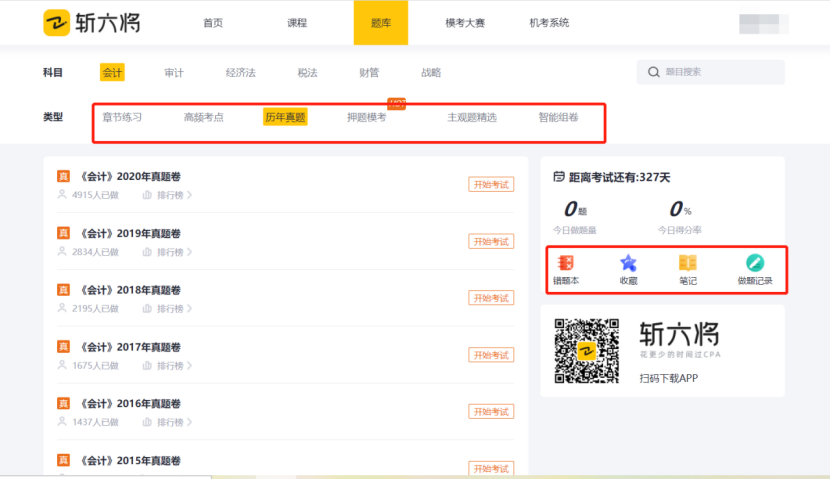
Task: Focus the 题目搜索 search field
Action: (x=710, y=72)
